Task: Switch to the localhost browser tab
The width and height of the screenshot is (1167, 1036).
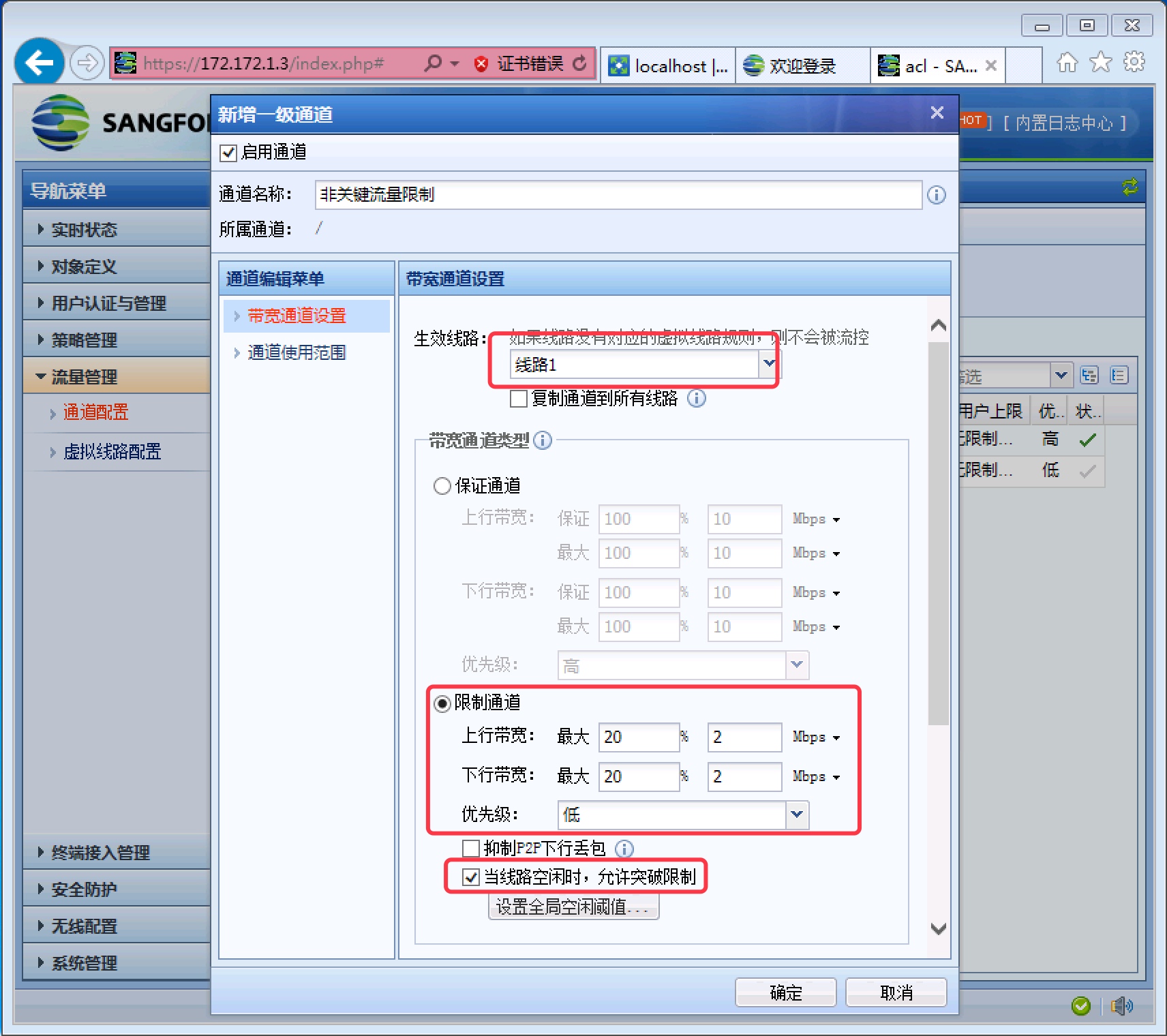Action: (668, 65)
